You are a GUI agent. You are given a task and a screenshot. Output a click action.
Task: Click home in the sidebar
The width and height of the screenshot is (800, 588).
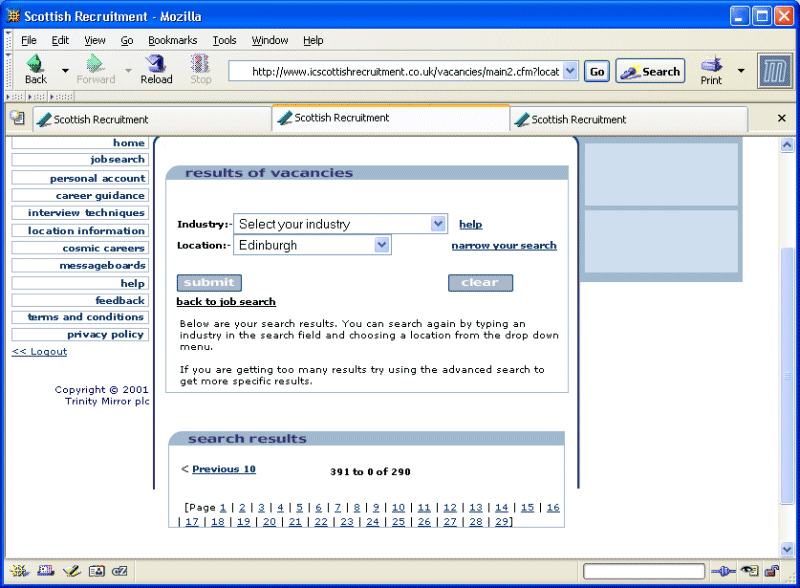coord(80,143)
